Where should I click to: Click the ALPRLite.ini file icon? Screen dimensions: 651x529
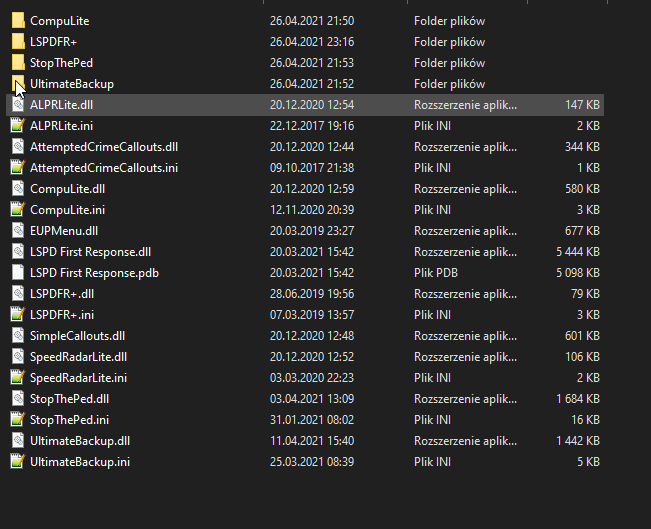pyautogui.click(x=17, y=125)
